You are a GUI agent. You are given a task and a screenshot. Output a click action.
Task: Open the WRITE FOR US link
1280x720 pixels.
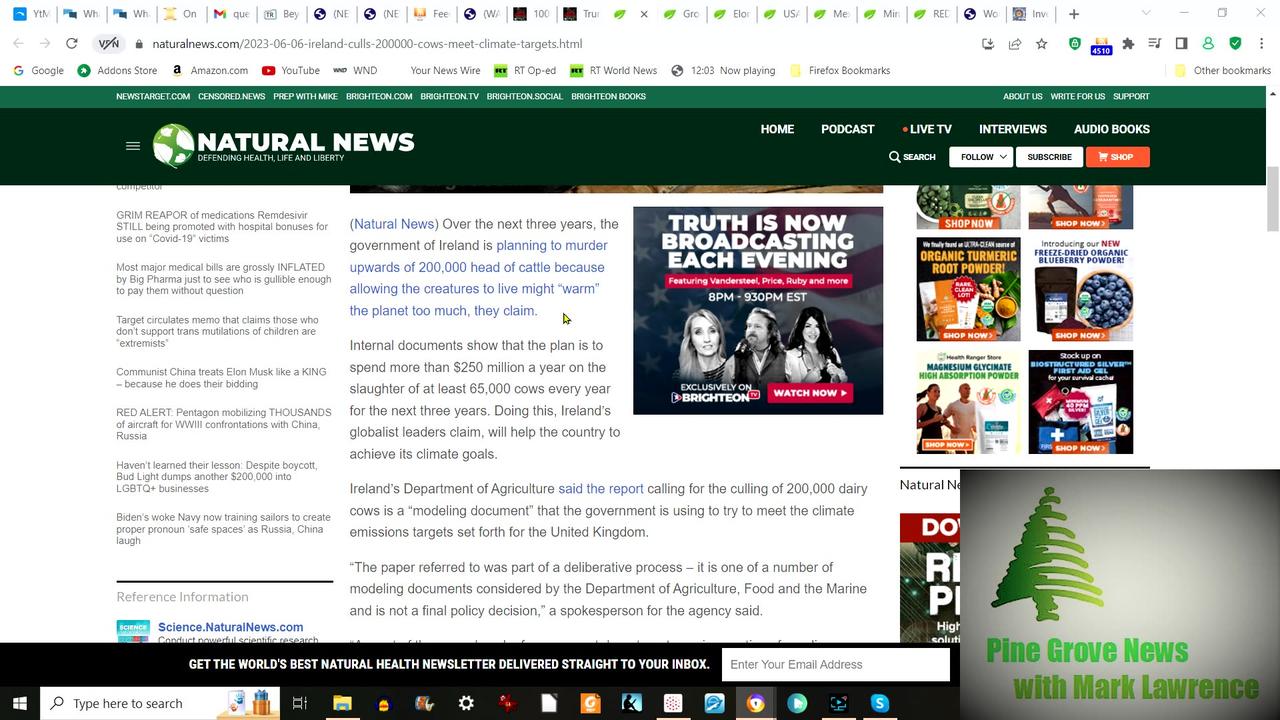(1077, 96)
